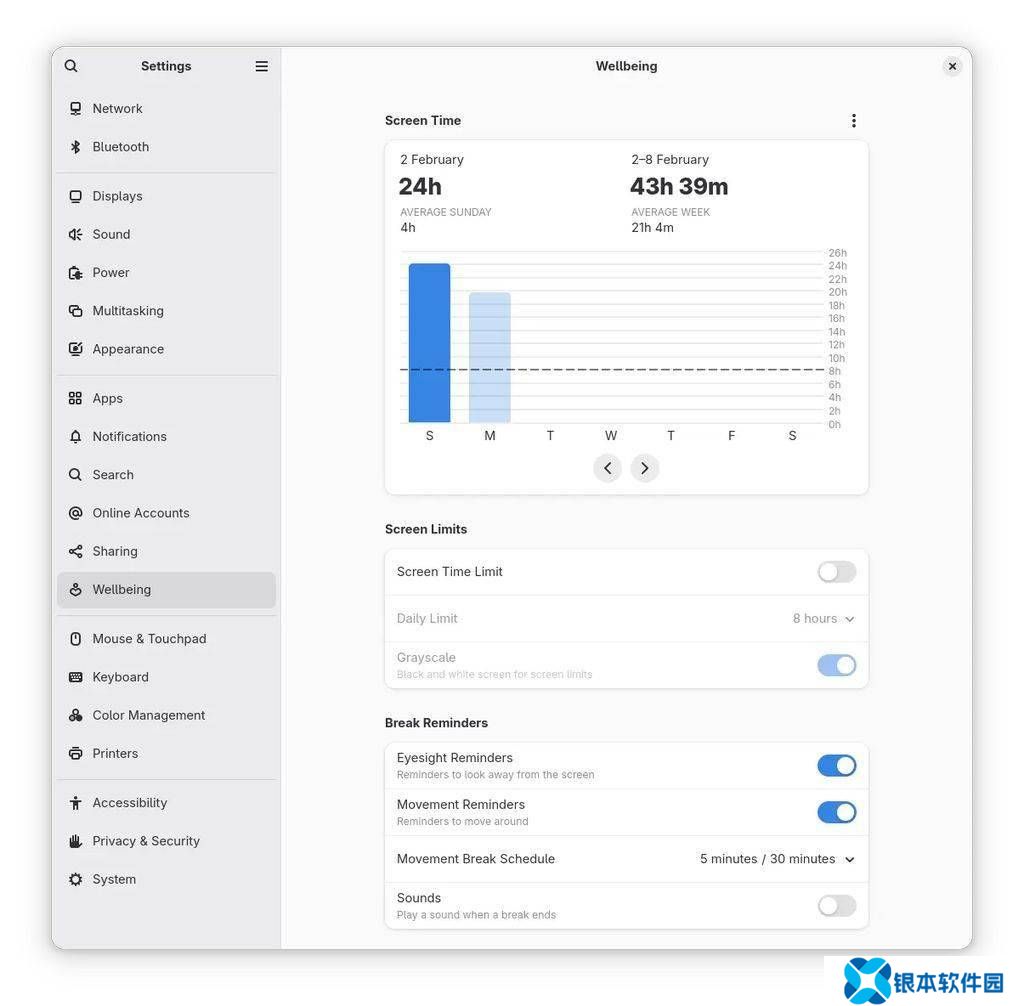This screenshot has height=1006, width=1024.
Task: Click the search icon in Settings header
Action: [x=71, y=66]
